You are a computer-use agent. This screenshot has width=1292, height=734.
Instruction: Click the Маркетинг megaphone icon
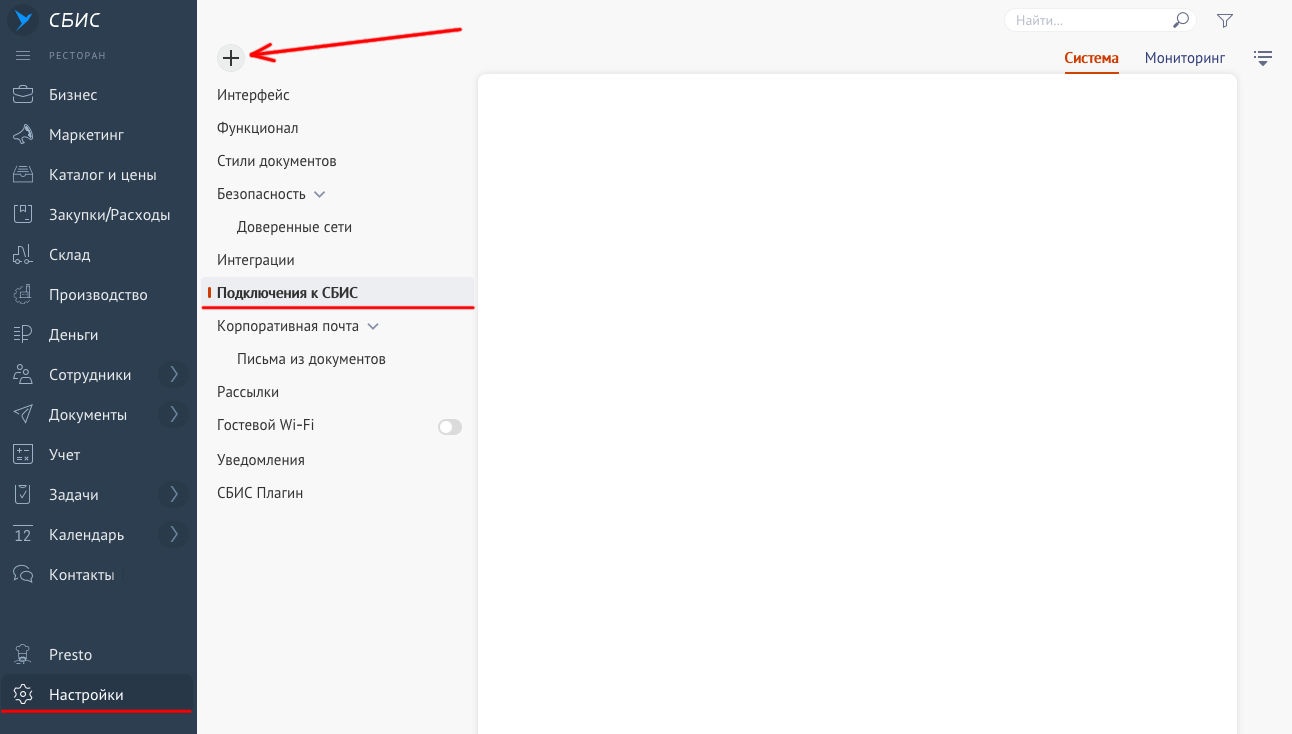tap(23, 135)
